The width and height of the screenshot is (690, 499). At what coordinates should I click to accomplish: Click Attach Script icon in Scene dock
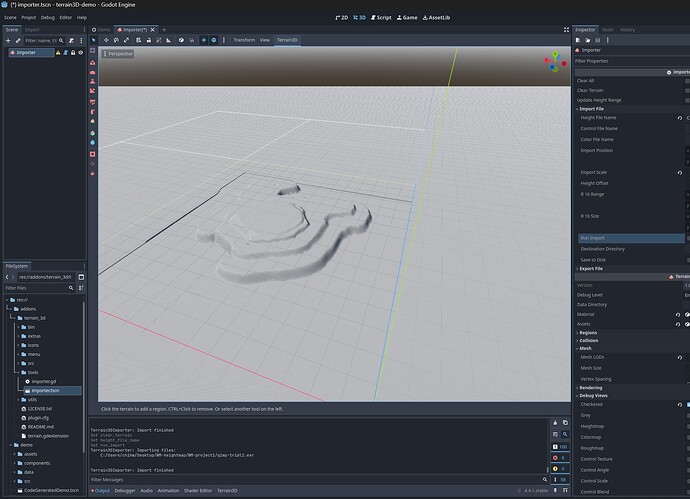[x=71, y=40]
